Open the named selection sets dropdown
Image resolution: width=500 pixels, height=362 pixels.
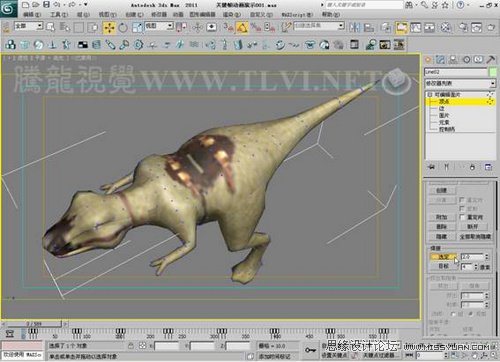point(319,26)
